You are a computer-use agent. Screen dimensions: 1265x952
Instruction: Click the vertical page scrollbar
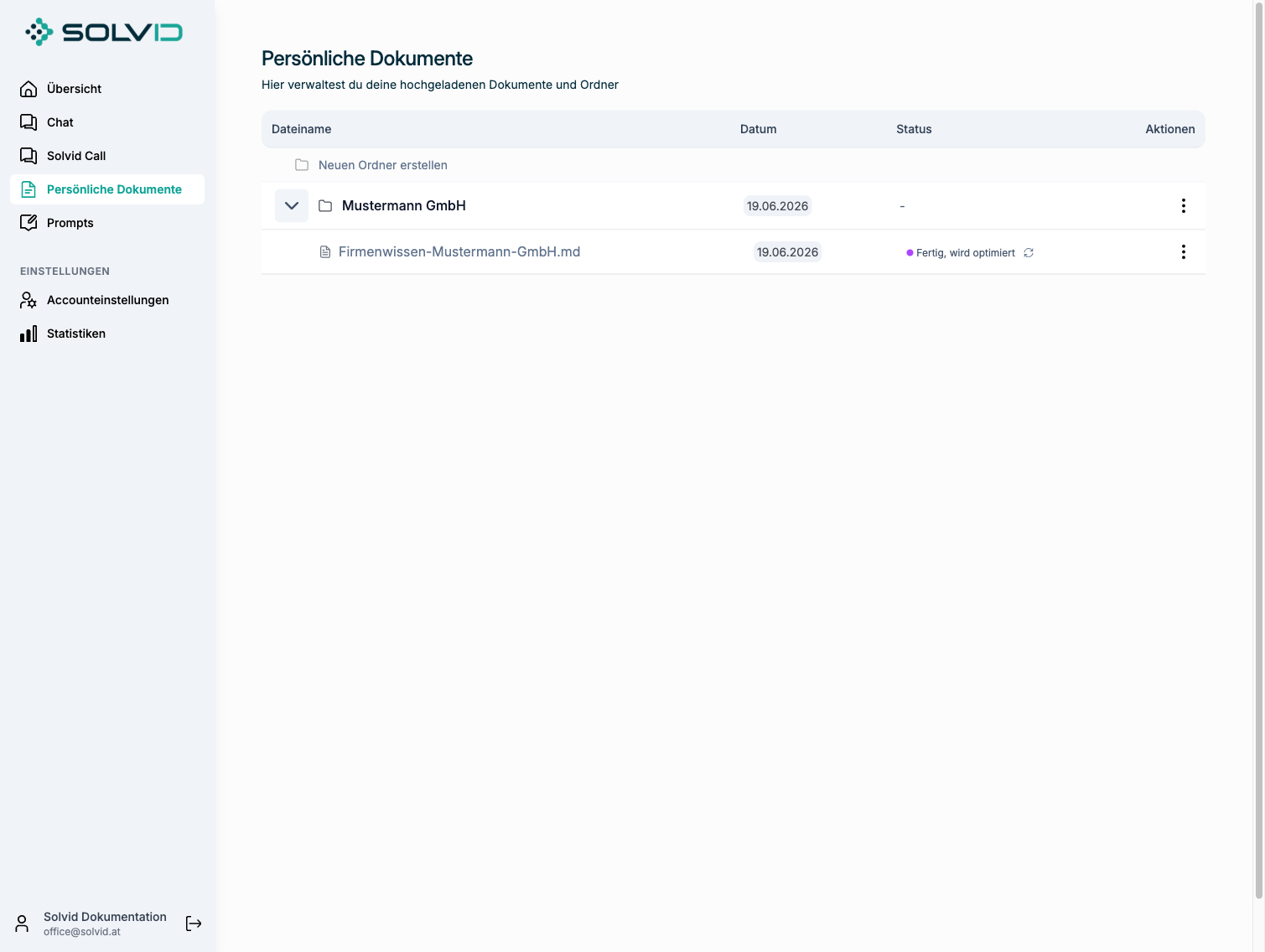coord(1258,453)
